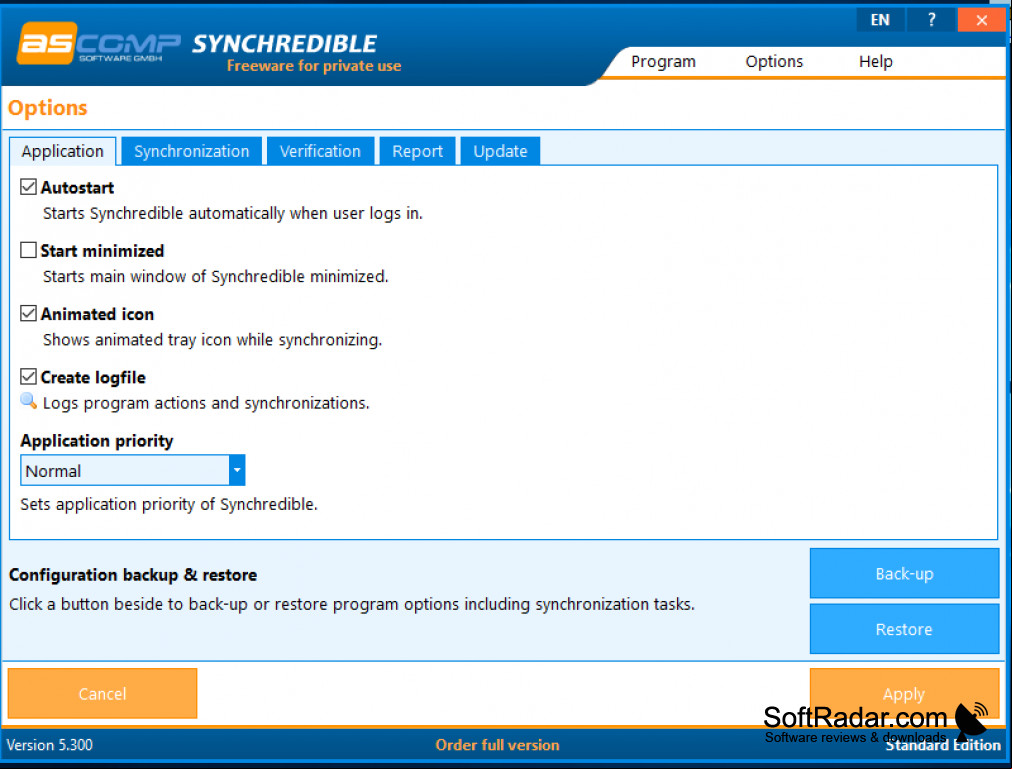Click the Autostart label text

click(x=77, y=187)
